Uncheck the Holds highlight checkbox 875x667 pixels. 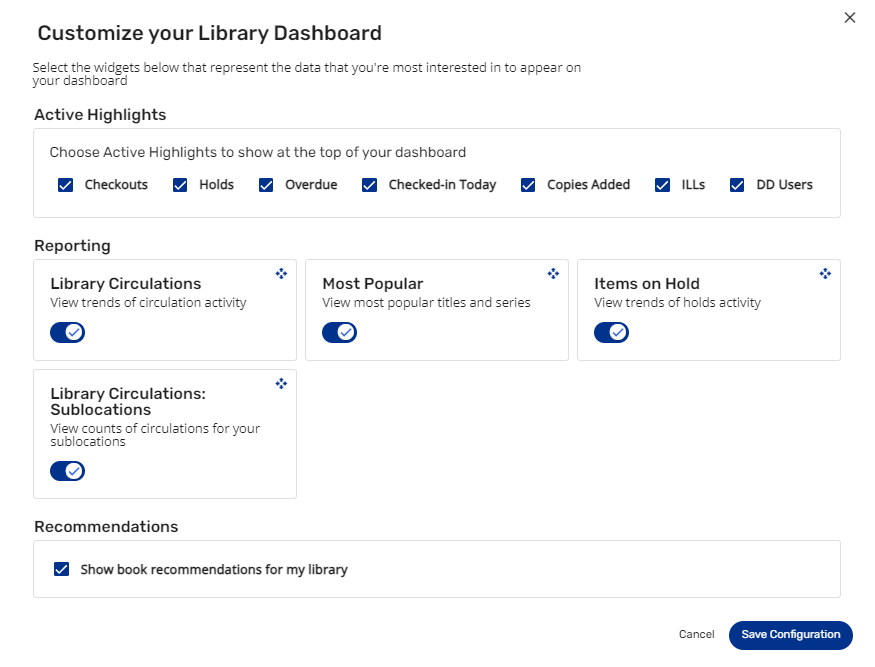pos(180,185)
